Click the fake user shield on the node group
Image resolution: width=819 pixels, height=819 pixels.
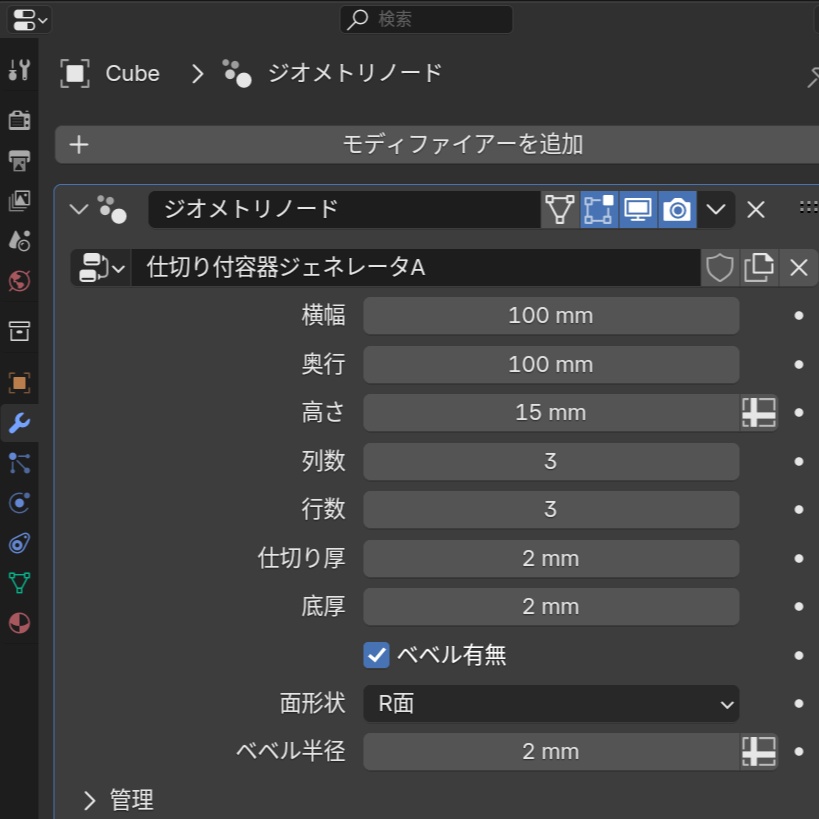click(x=719, y=267)
